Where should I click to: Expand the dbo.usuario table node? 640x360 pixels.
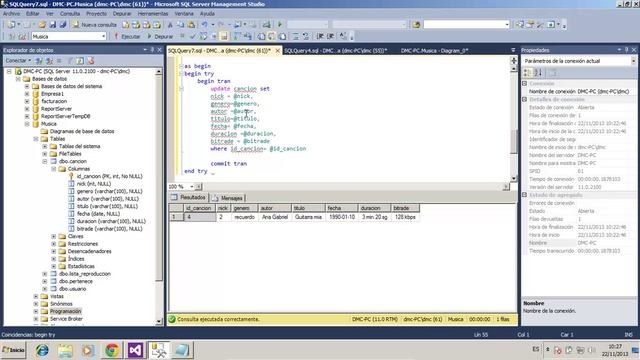pyautogui.click(x=45, y=289)
